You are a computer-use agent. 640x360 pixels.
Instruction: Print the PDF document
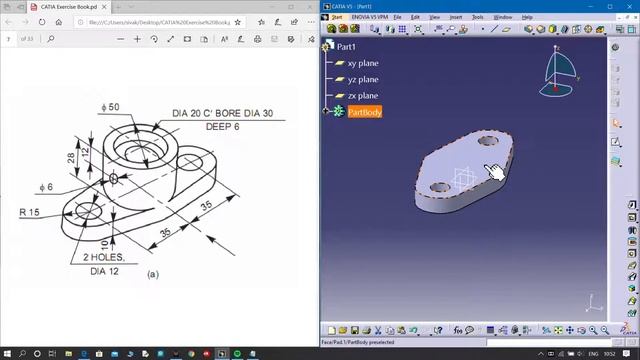click(258, 39)
